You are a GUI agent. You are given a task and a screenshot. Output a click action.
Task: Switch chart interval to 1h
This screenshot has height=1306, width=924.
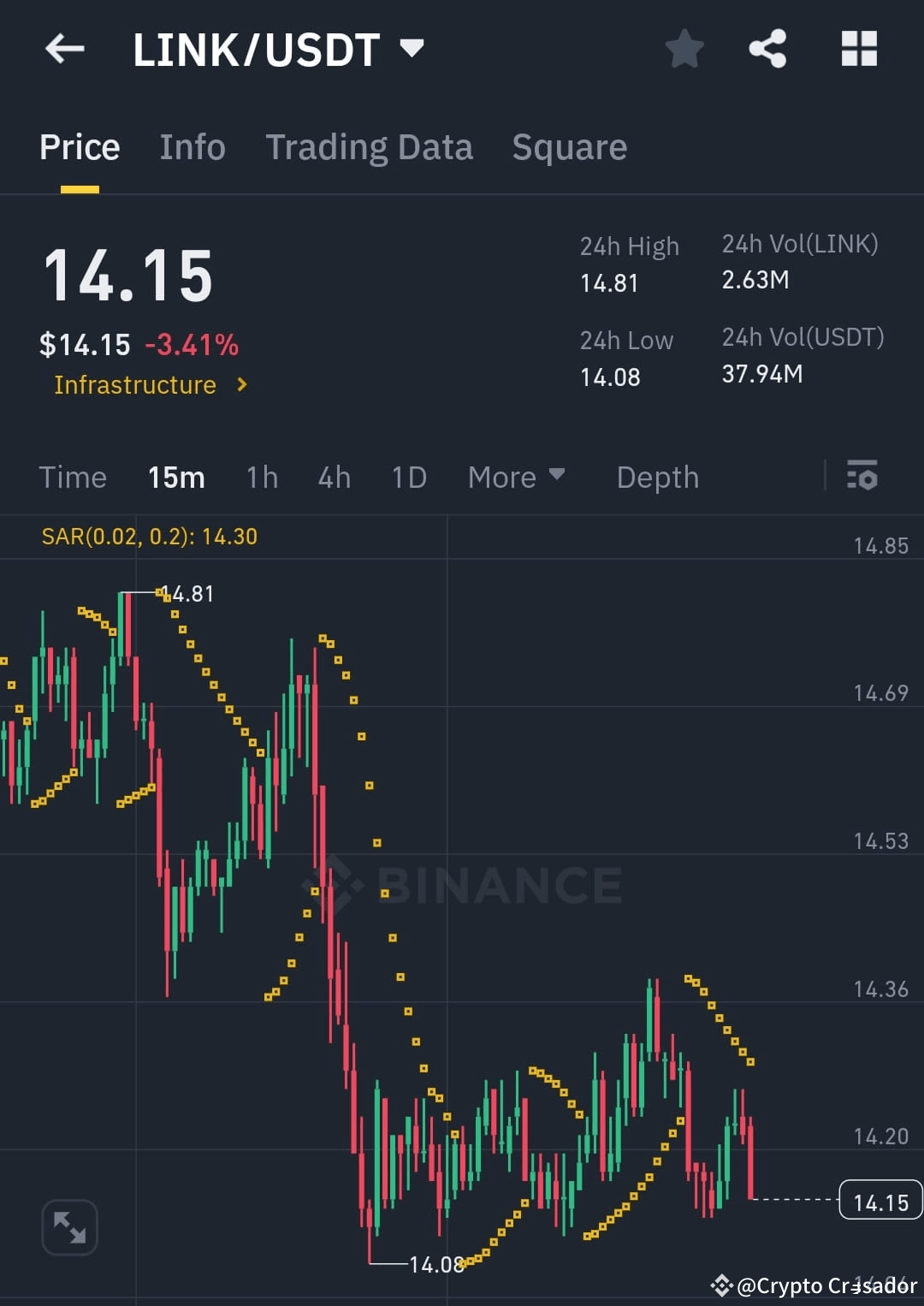click(261, 477)
